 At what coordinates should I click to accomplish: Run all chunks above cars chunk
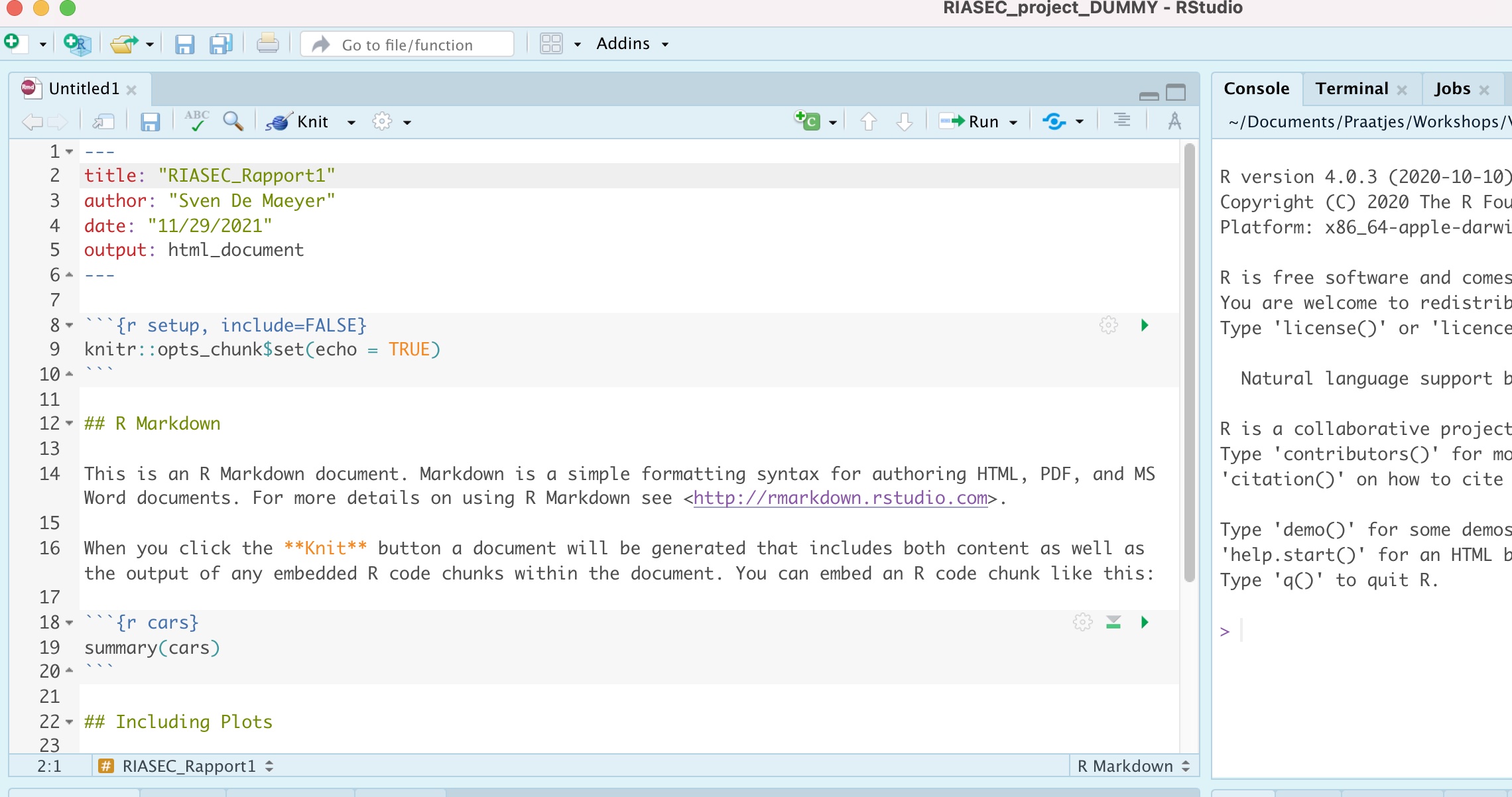(x=1113, y=622)
